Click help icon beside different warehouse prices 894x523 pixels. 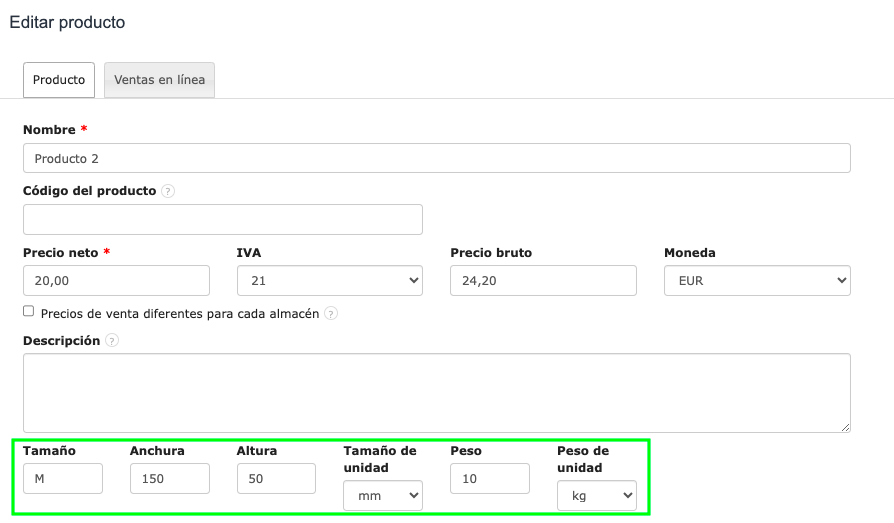(x=331, y=314)
